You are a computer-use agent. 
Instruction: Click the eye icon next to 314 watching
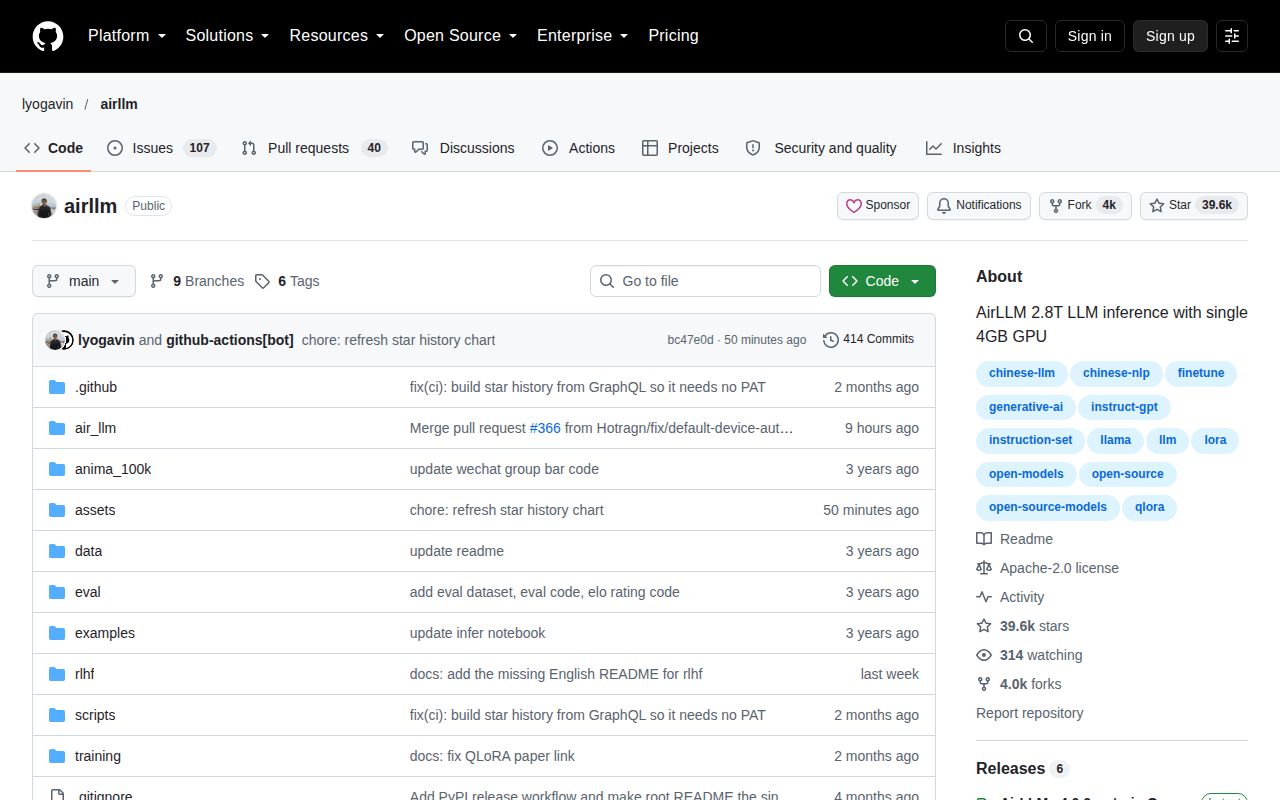coord(984,655)
